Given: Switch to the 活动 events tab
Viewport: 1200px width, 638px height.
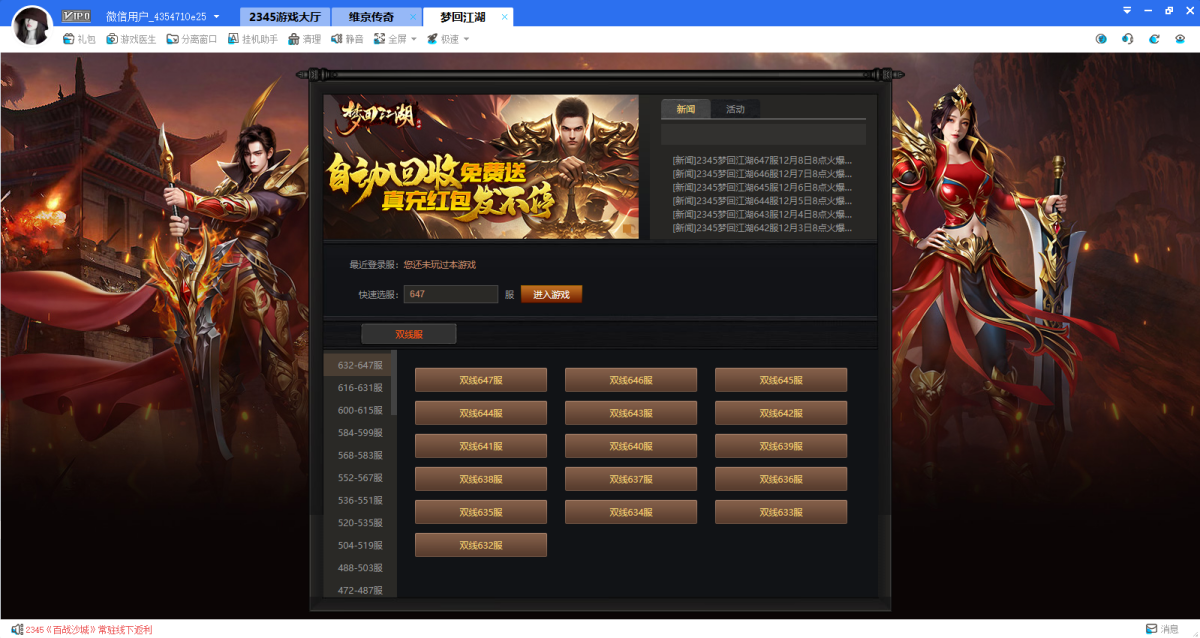Looking at the screenshot, I should (x=735, y=109).
